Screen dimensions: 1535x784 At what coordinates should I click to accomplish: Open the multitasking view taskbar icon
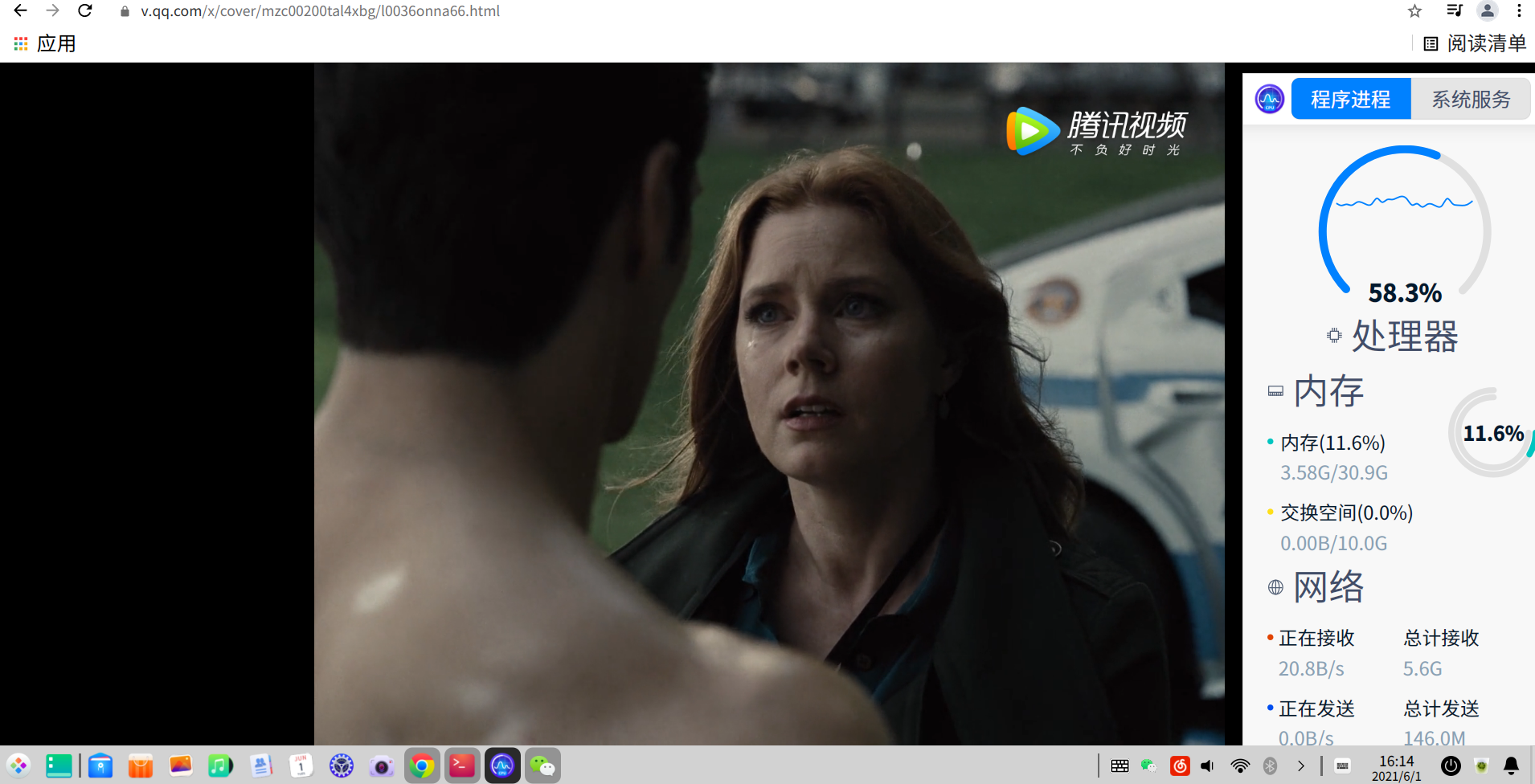59,766
